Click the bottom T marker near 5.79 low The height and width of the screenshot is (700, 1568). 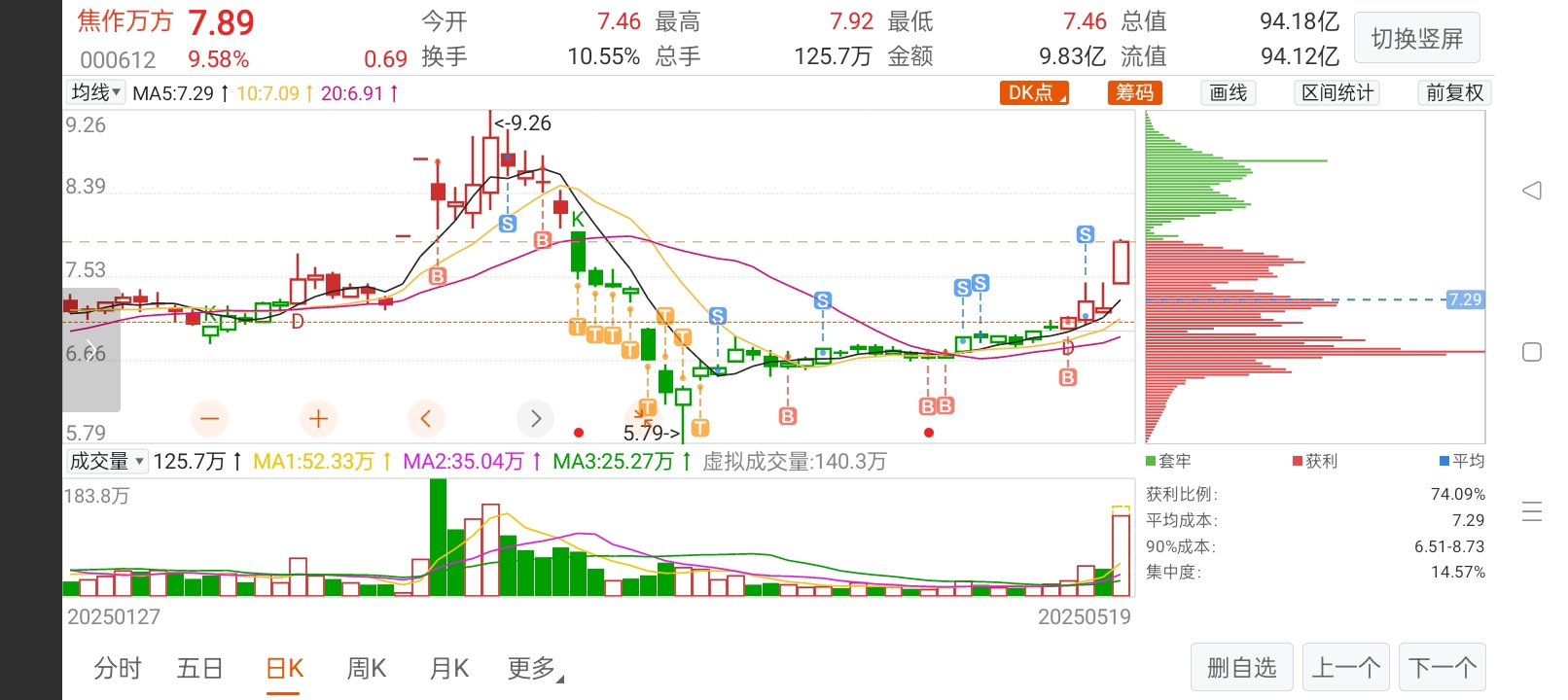(700, 427)
